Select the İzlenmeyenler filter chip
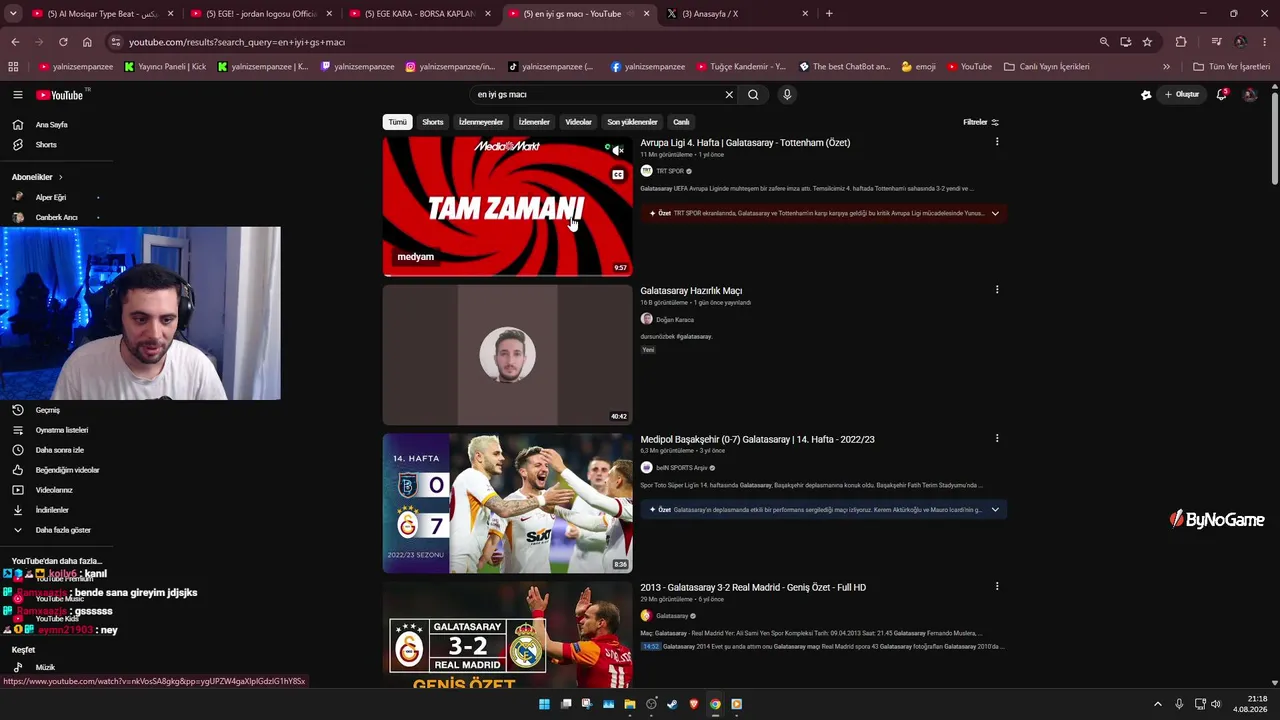Image resolution: width=1280 pixels, height=720 pixels. pos(481,122)
